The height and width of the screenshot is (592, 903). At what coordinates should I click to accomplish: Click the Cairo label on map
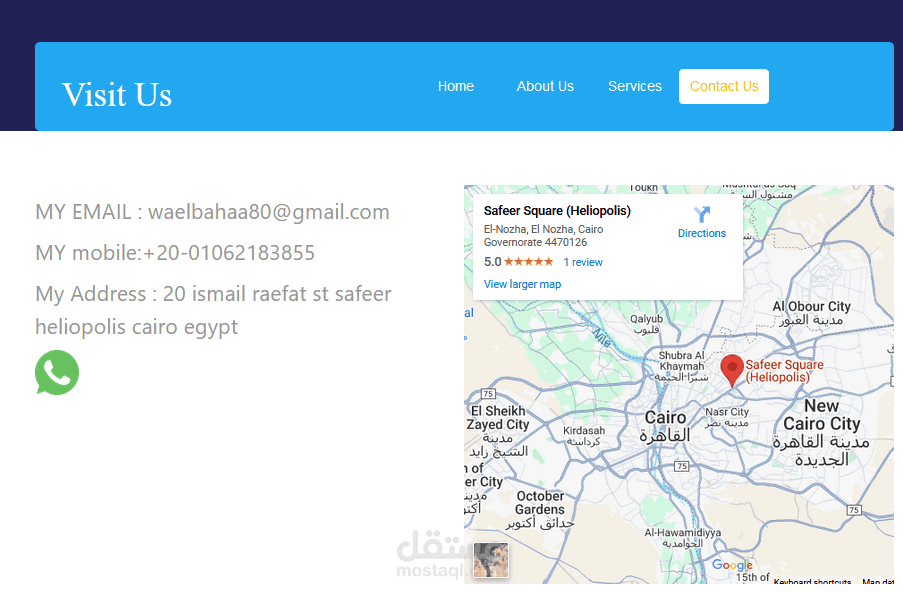(665, 418)
